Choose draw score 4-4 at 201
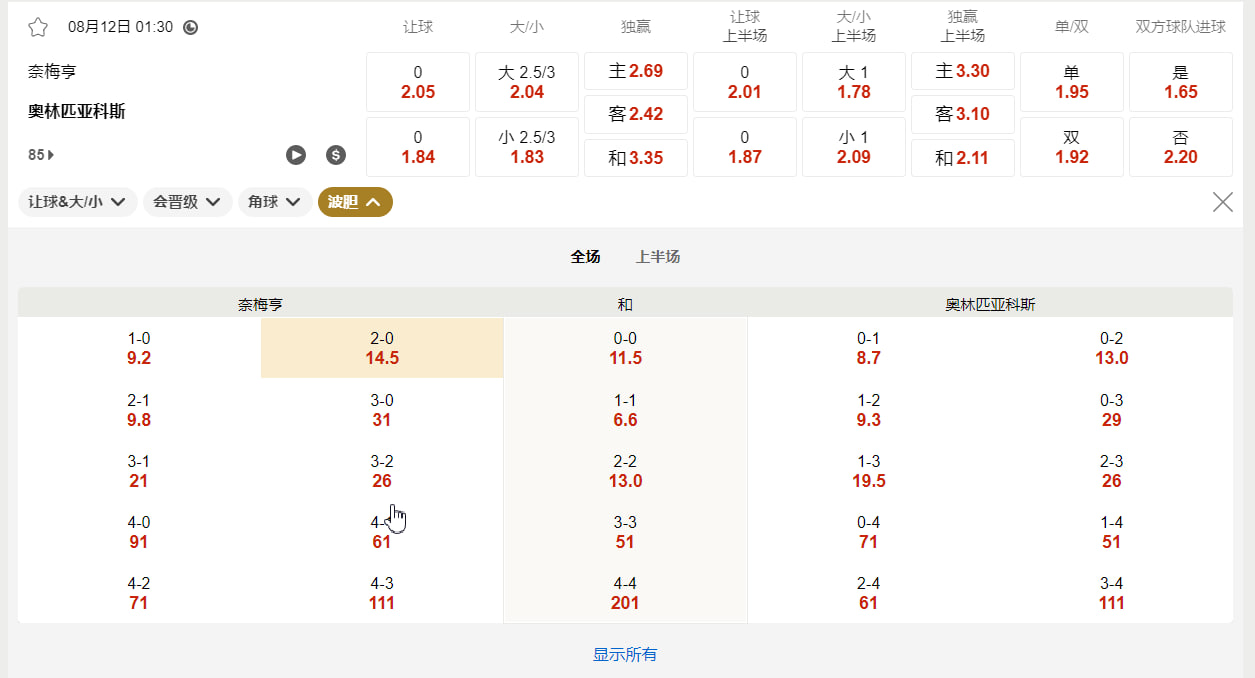1255x678 pixels. point(625,593)
